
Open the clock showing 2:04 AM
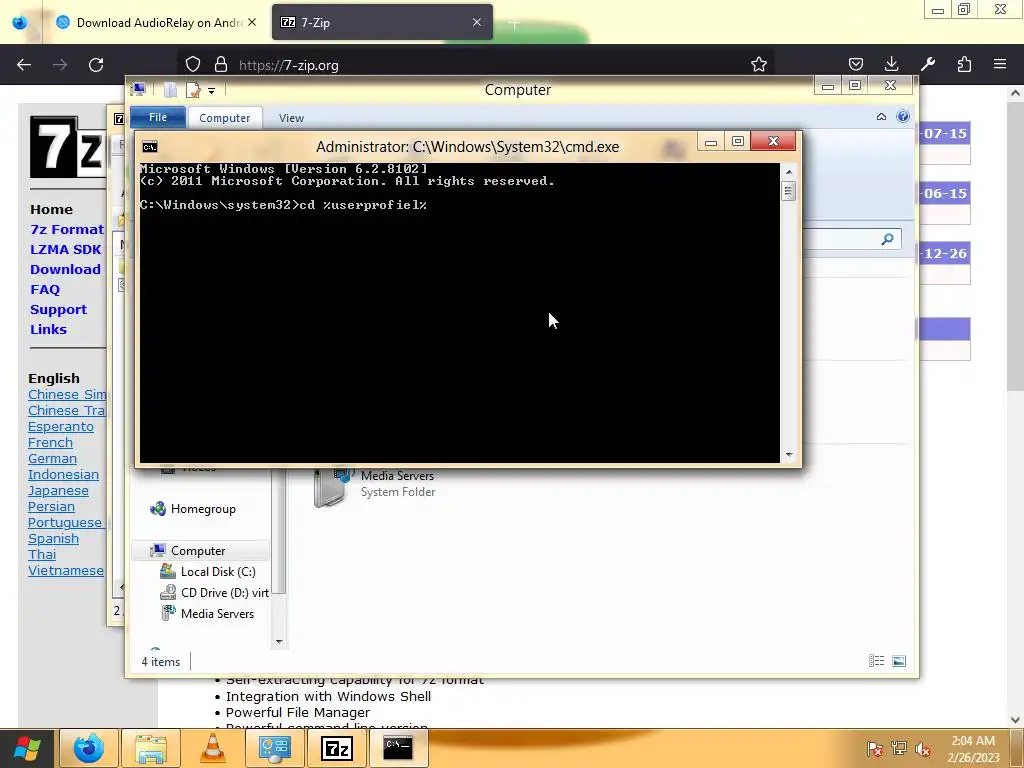point(973,749)
